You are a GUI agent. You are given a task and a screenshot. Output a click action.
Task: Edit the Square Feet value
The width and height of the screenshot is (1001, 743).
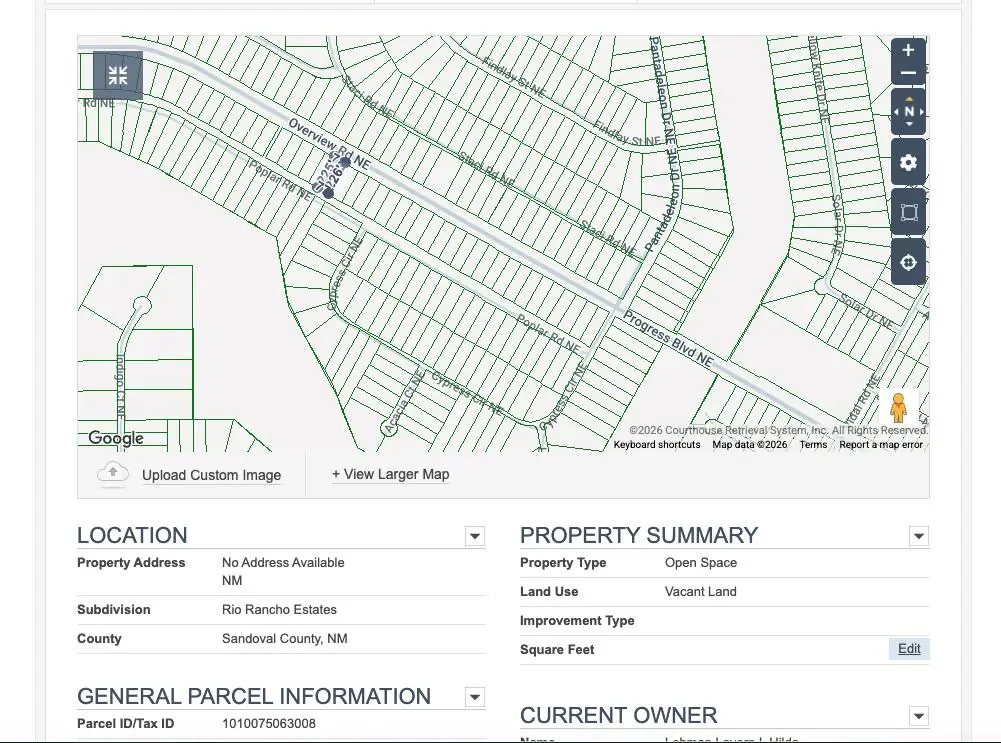click(909, 649)
